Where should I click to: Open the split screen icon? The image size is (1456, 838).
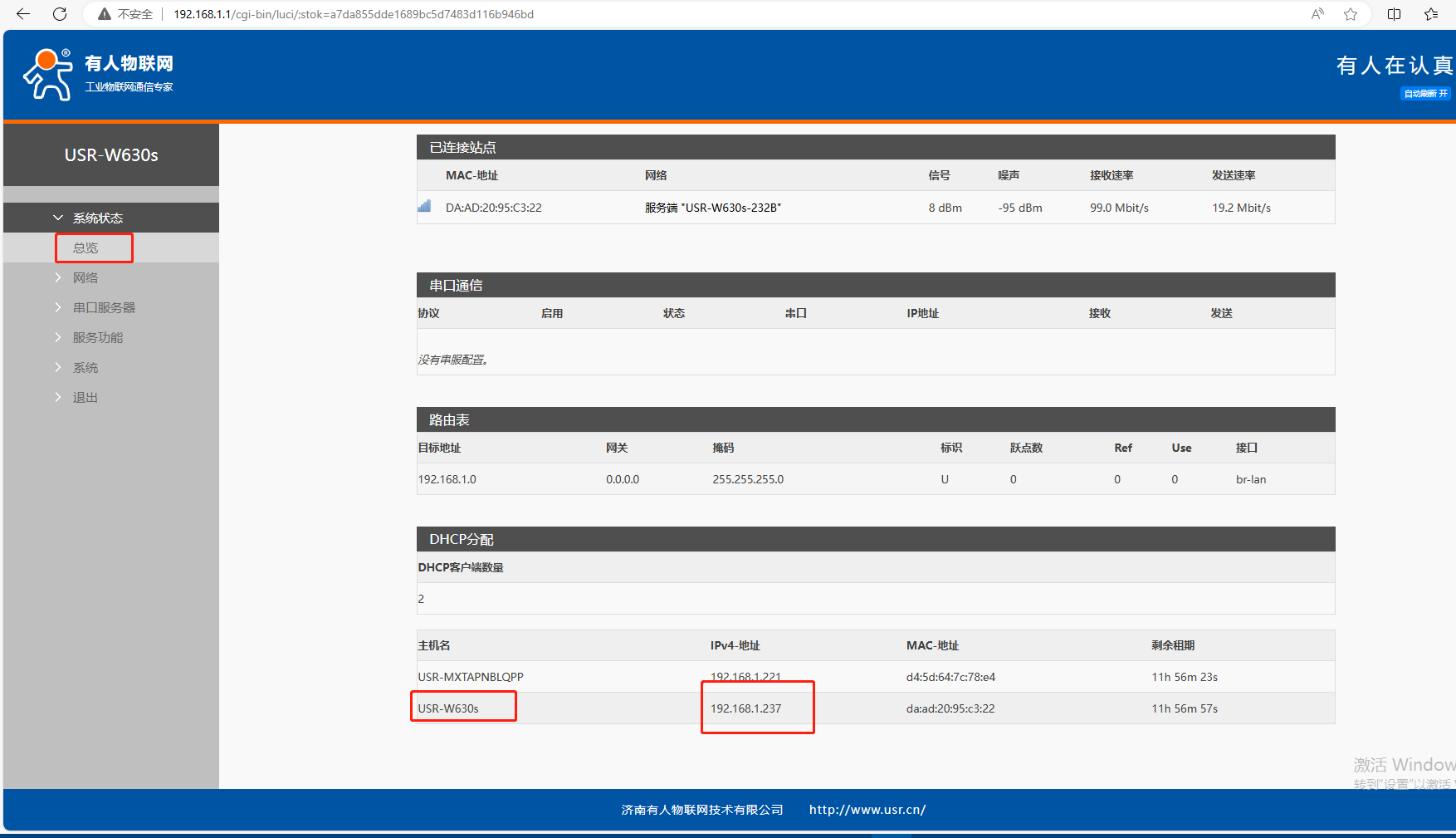point(1395,14)
